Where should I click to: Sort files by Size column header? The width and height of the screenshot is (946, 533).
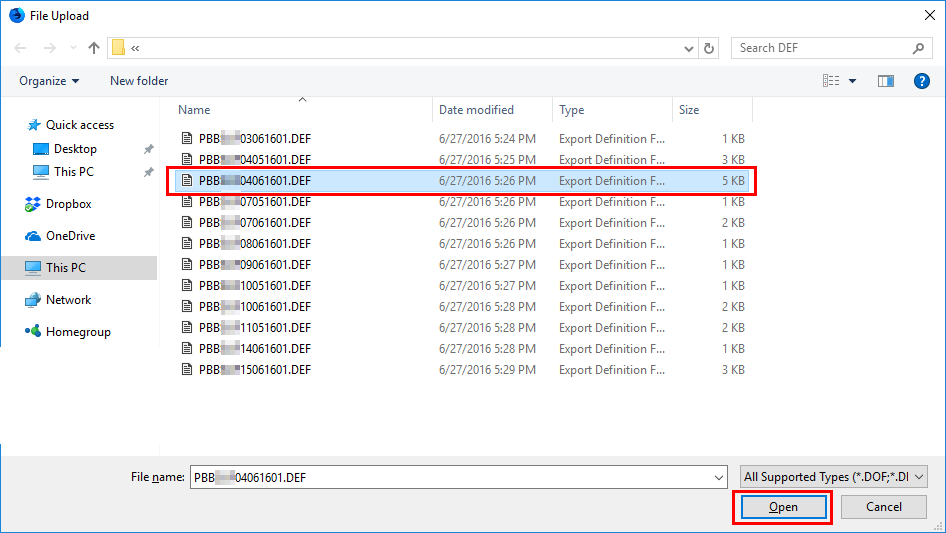point(689,110)
